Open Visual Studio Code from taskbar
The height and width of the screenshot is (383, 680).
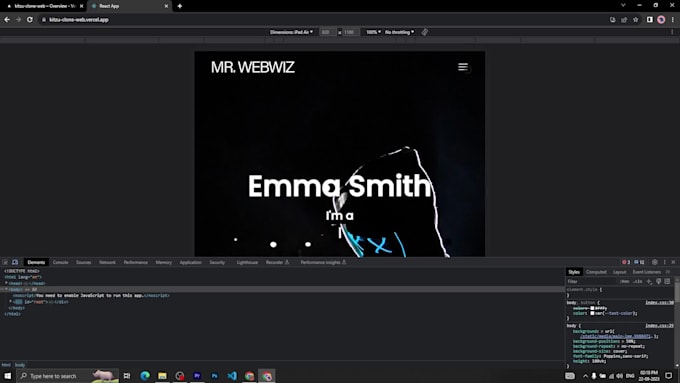coord(232,376)
